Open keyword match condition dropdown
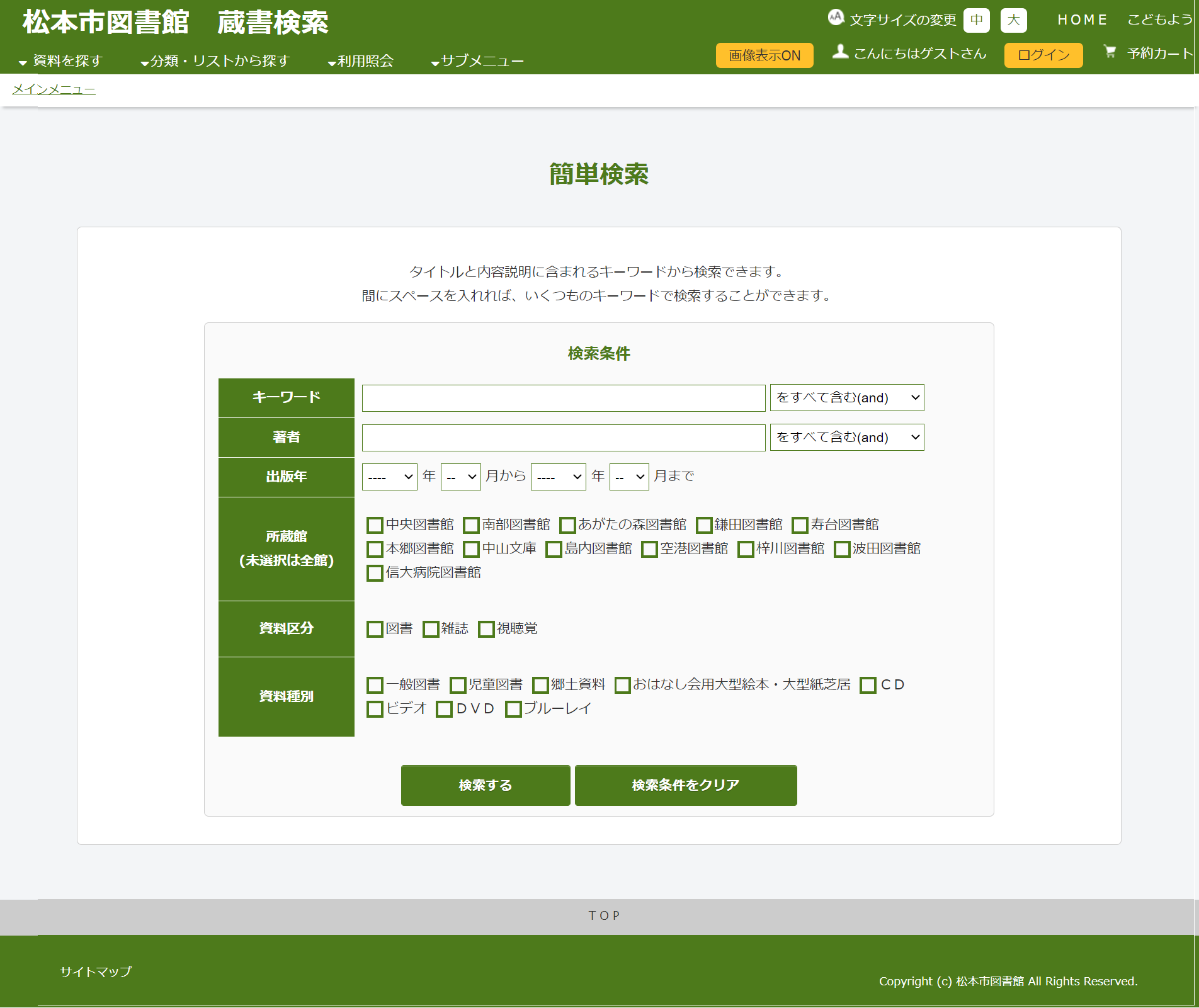The width and height of the screenshot is (1199, 1008). point(847,398)
